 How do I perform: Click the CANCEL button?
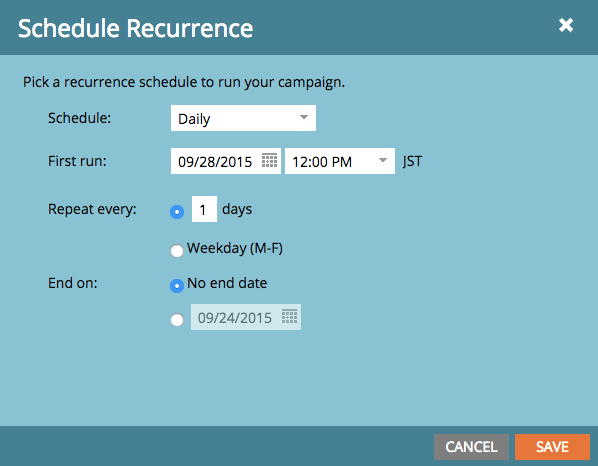click(x=471, y=447)
